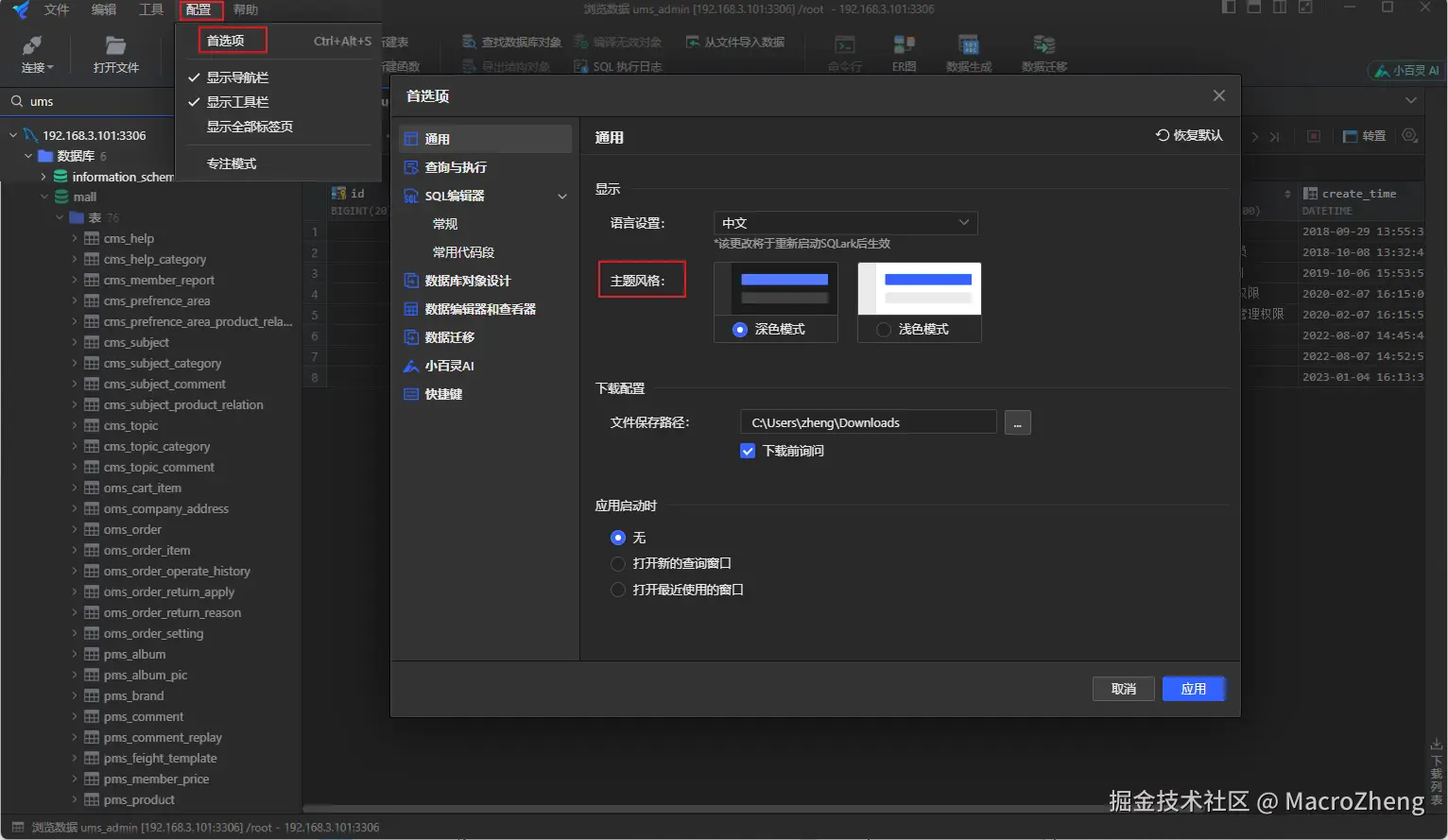Collapse the 192.168.3.101:3306 connection node

click(x=13, y=135)
